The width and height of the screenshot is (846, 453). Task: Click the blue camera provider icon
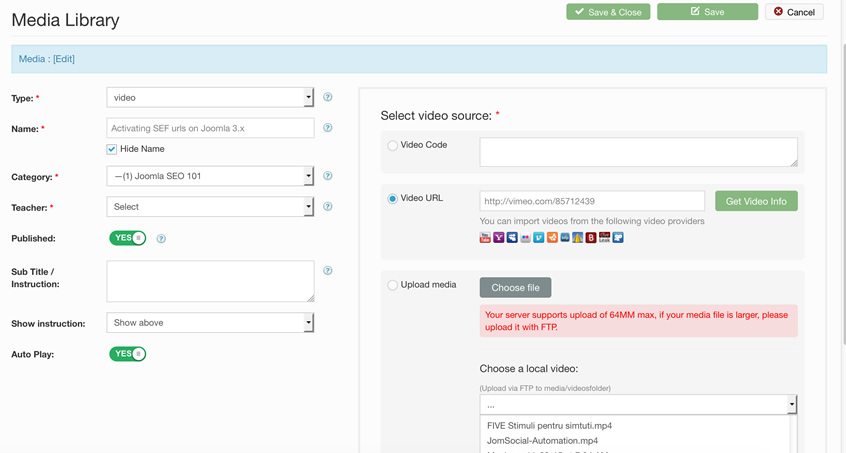click(618, 237)
